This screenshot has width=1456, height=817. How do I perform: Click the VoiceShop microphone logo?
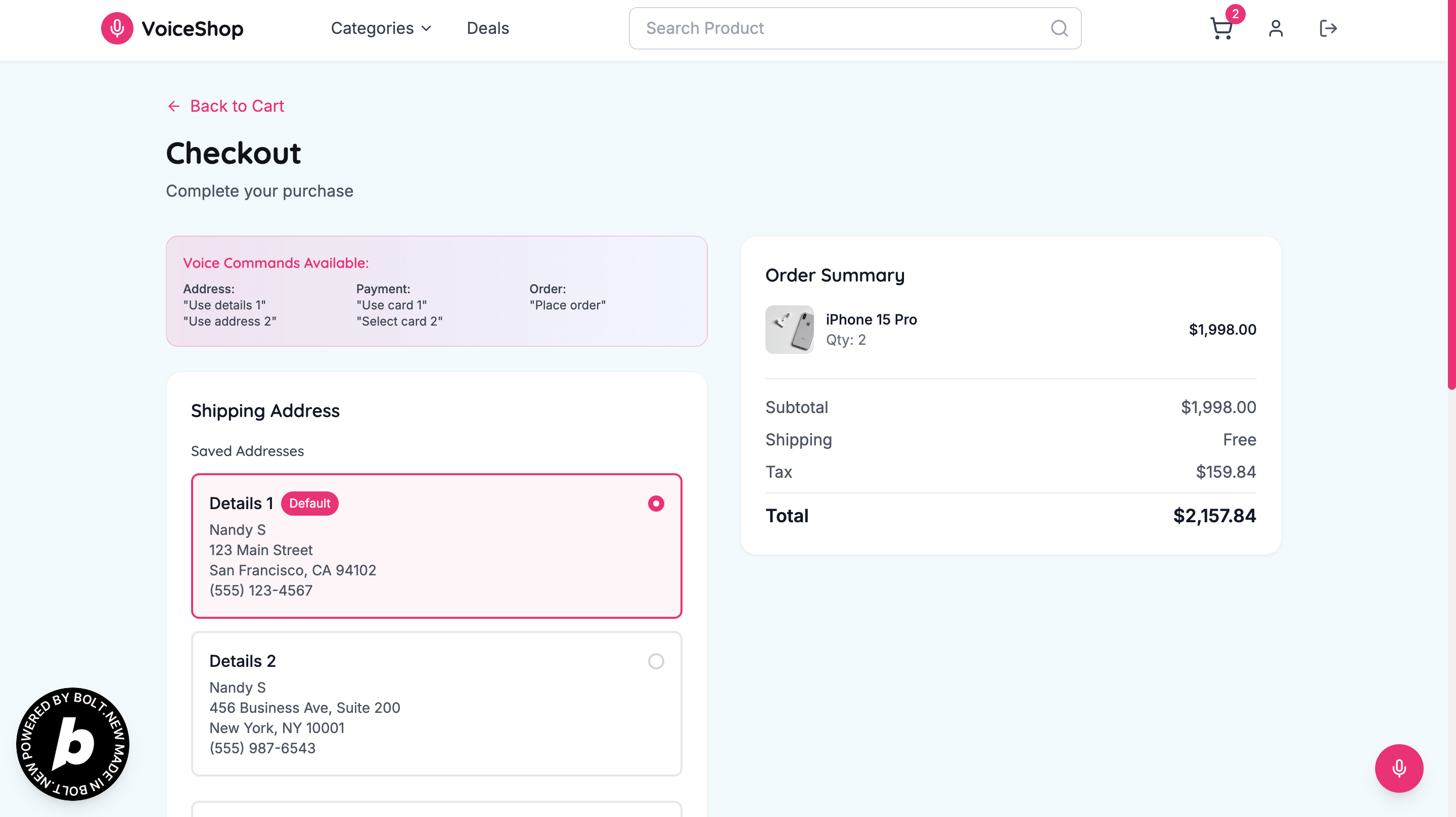point(117,28)
